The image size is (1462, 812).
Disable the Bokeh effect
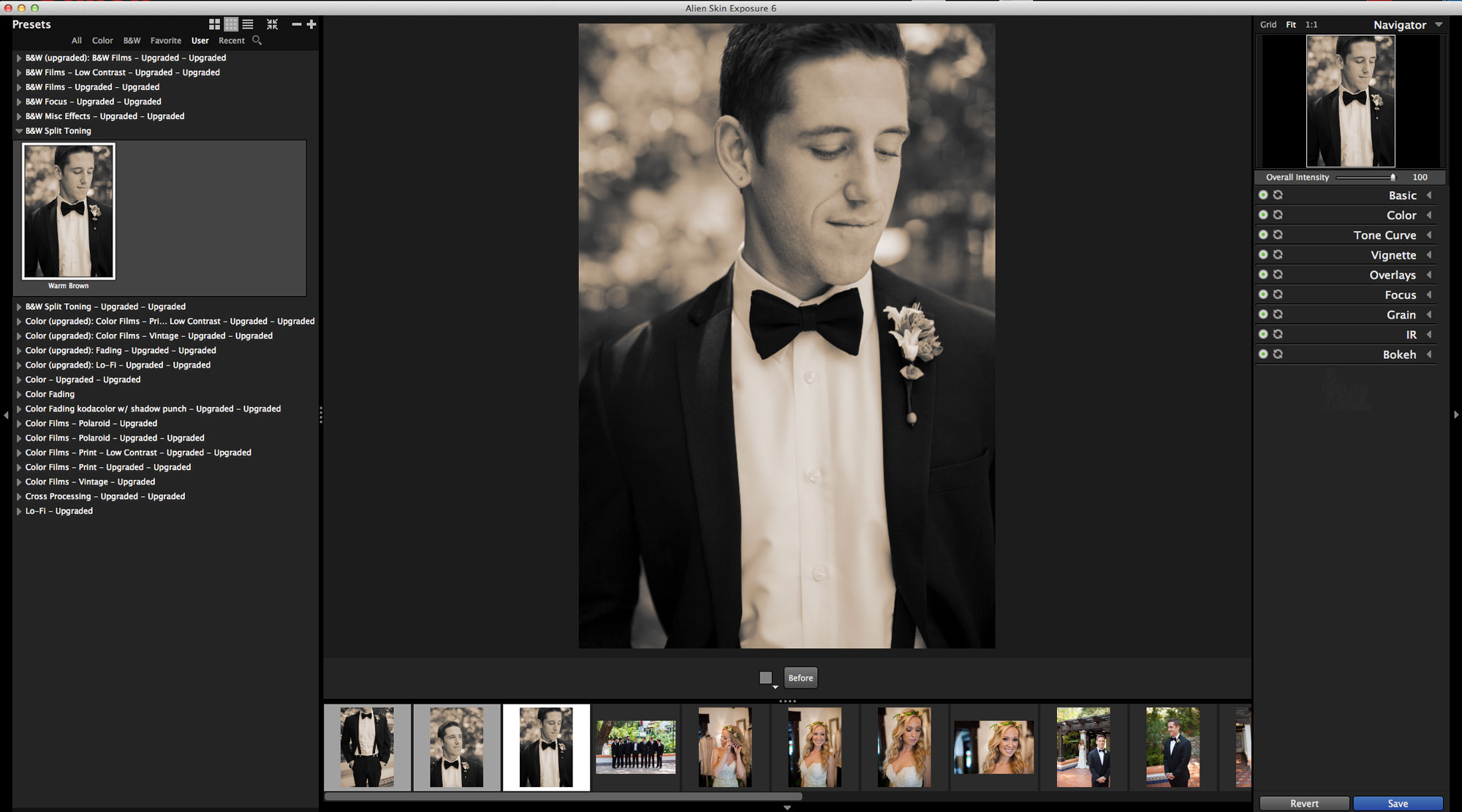tap(1263, 354)
